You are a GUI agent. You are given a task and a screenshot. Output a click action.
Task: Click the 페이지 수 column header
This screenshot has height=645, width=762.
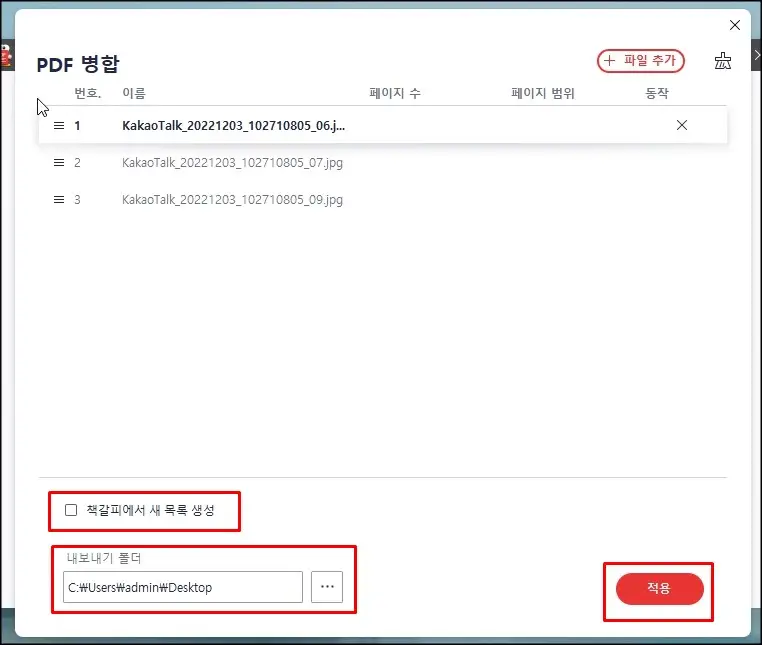(x=395, y=93)
